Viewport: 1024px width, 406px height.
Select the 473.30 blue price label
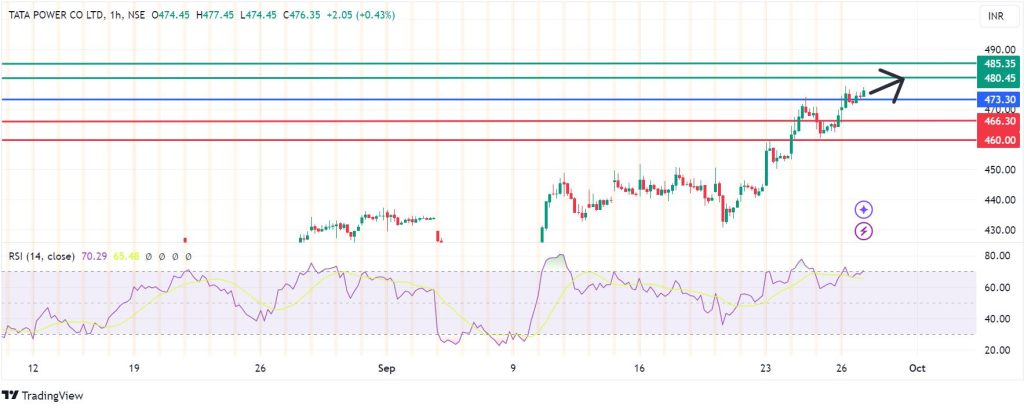click(998, 100)
